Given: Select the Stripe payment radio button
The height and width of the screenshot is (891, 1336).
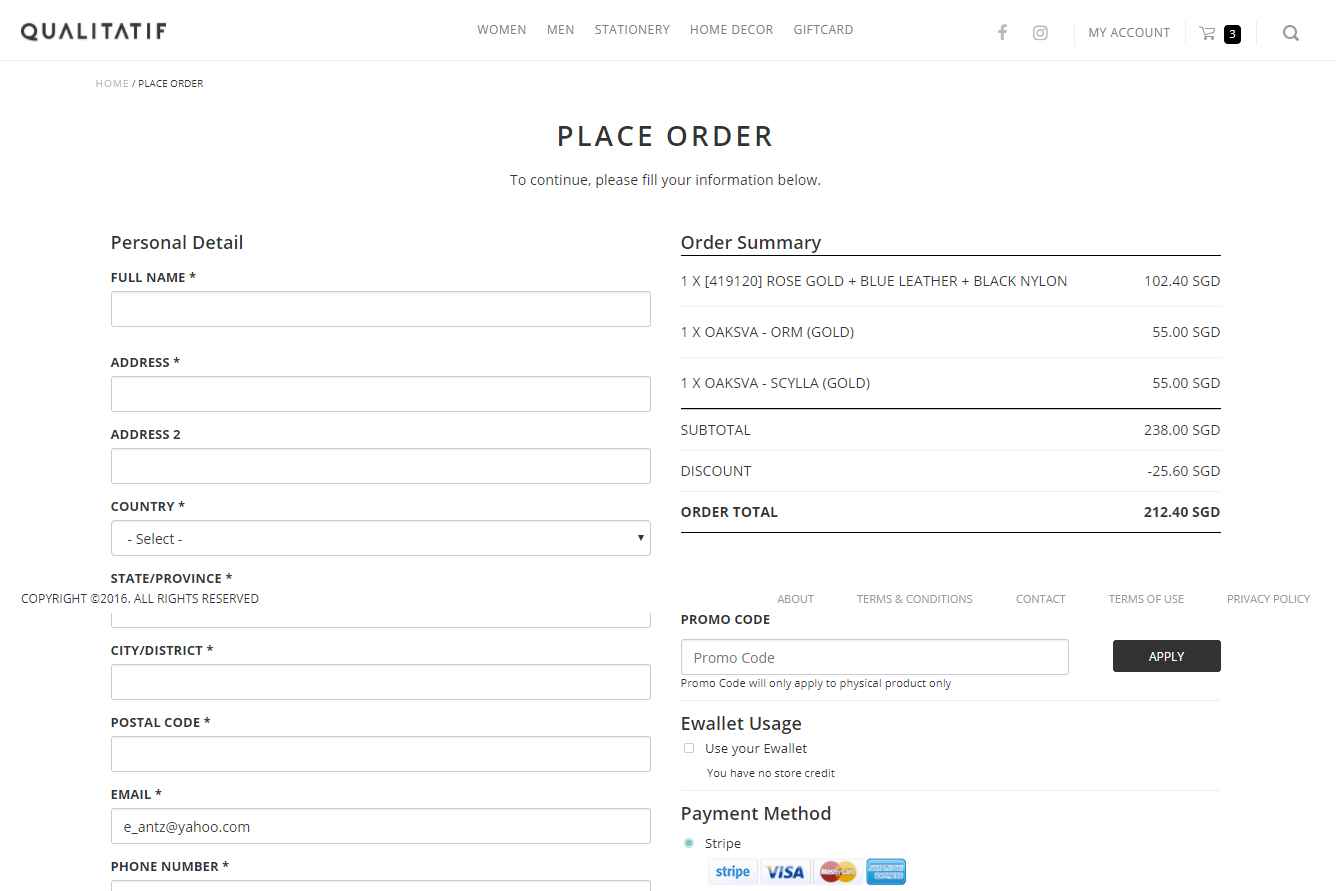Looking at the screenshot, I should pos(689,843).
